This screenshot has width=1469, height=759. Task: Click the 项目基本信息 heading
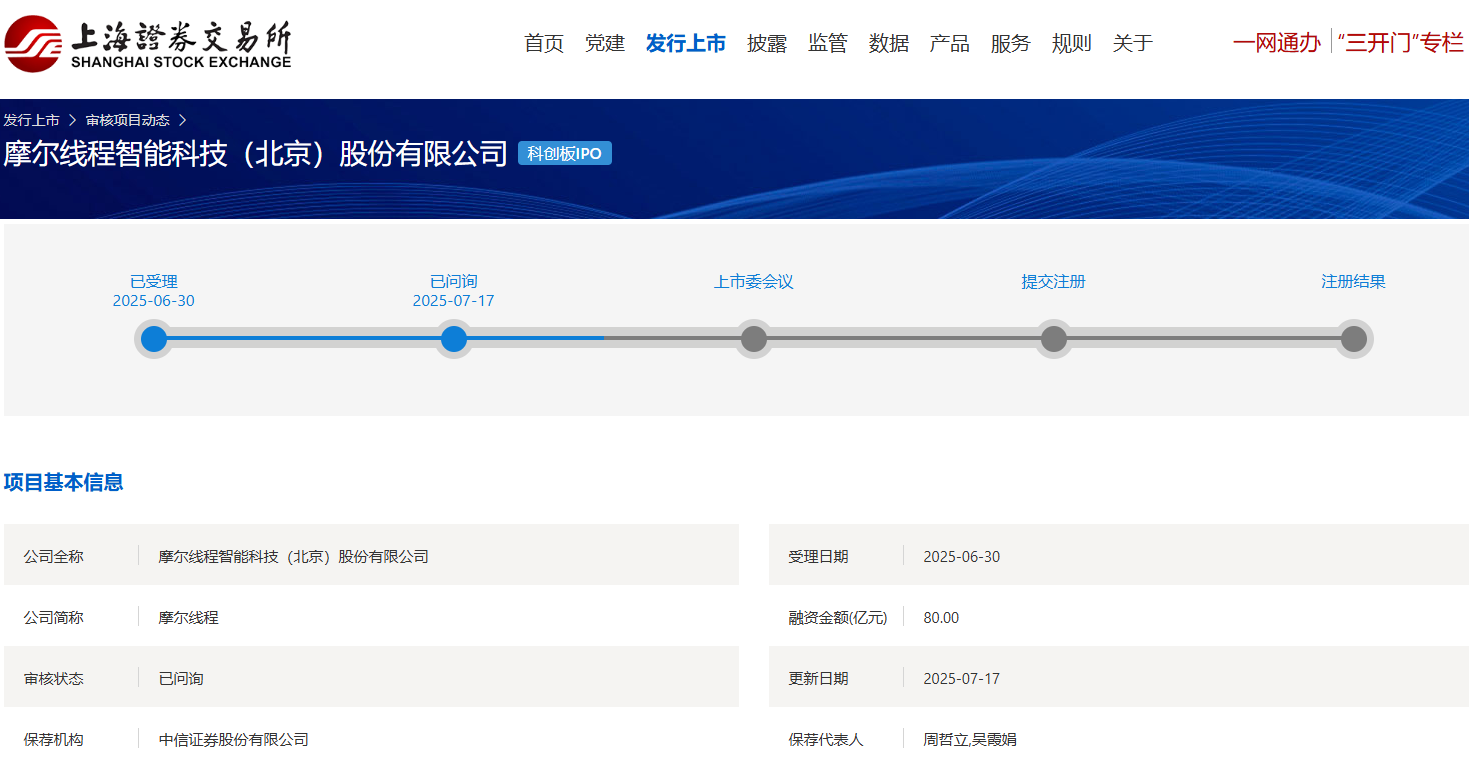tap(64, 482)
